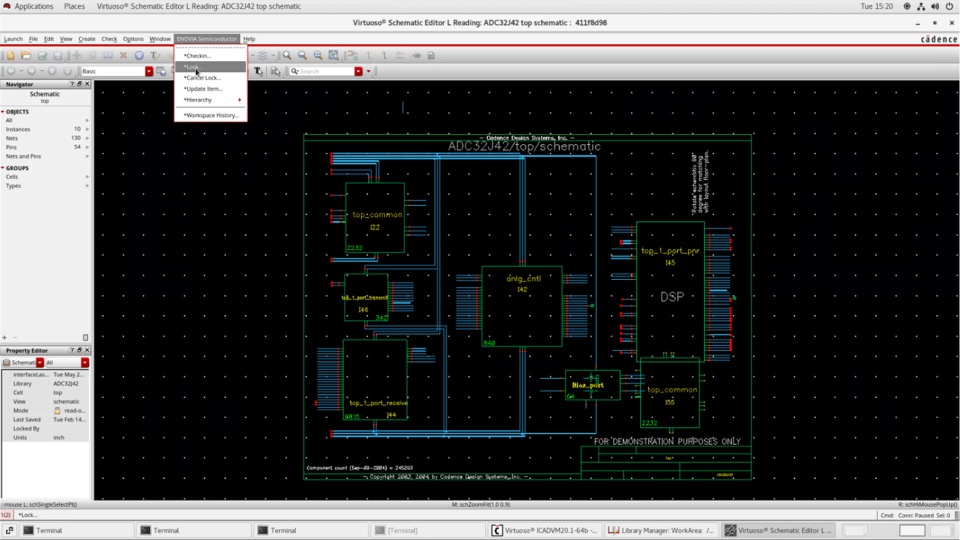This screenshot has height=540, width=960.
Task: Click into the Search input field
Action: coord(326,72)
